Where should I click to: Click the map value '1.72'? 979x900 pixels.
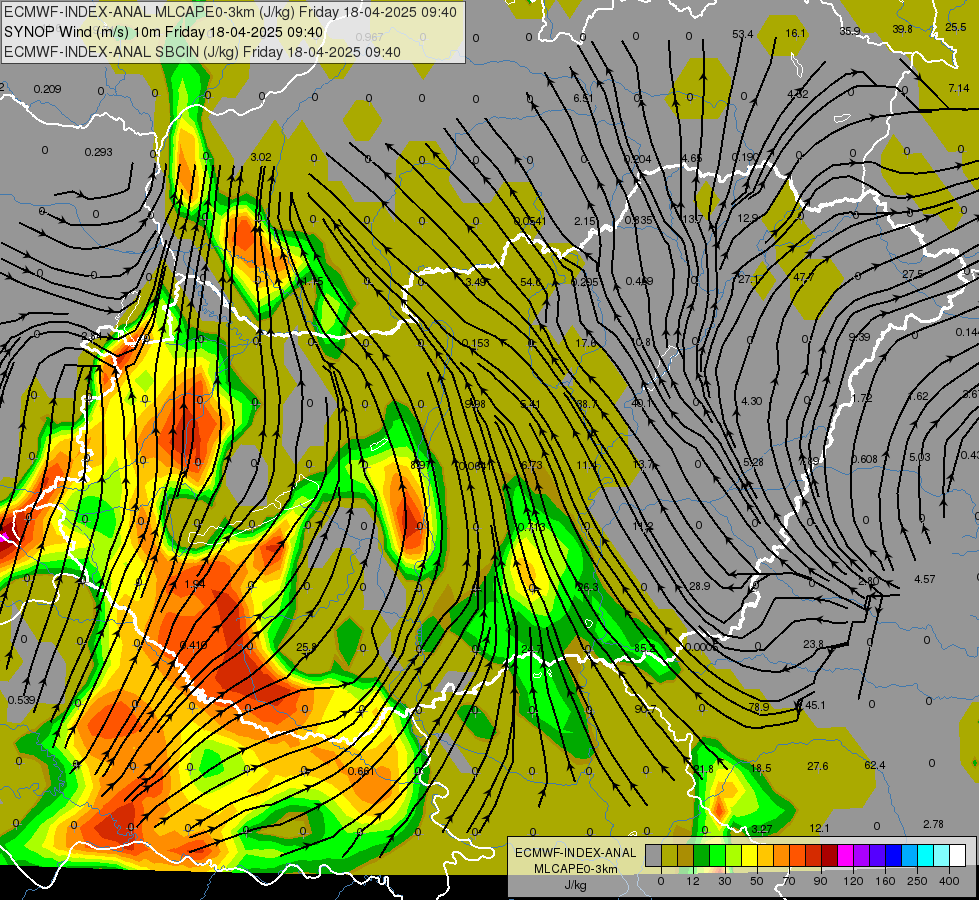(862, 398)
